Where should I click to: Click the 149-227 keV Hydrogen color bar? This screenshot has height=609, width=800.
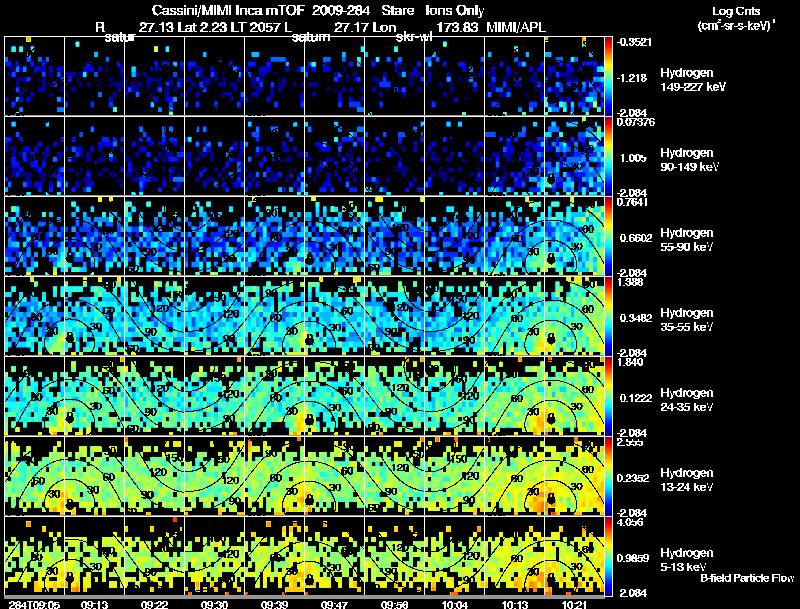coord(610,76)
